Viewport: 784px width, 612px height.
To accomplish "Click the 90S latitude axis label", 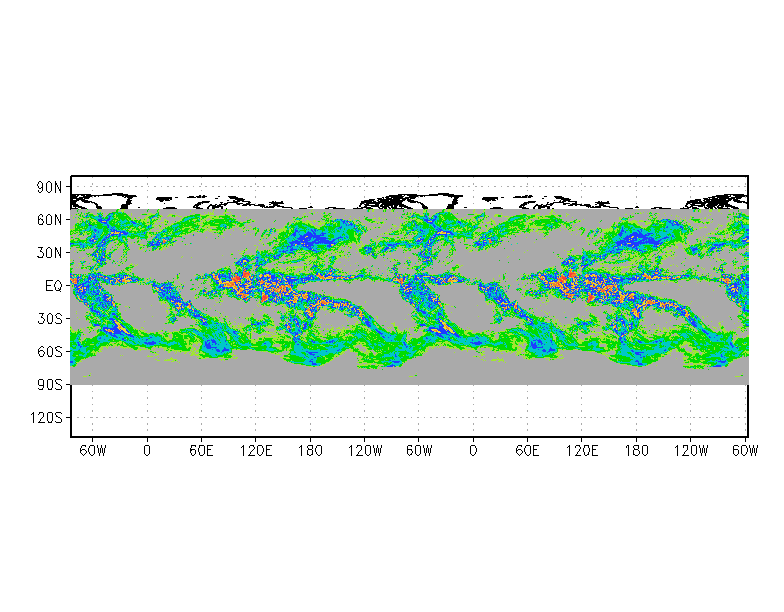I will (x=50, y=385).
